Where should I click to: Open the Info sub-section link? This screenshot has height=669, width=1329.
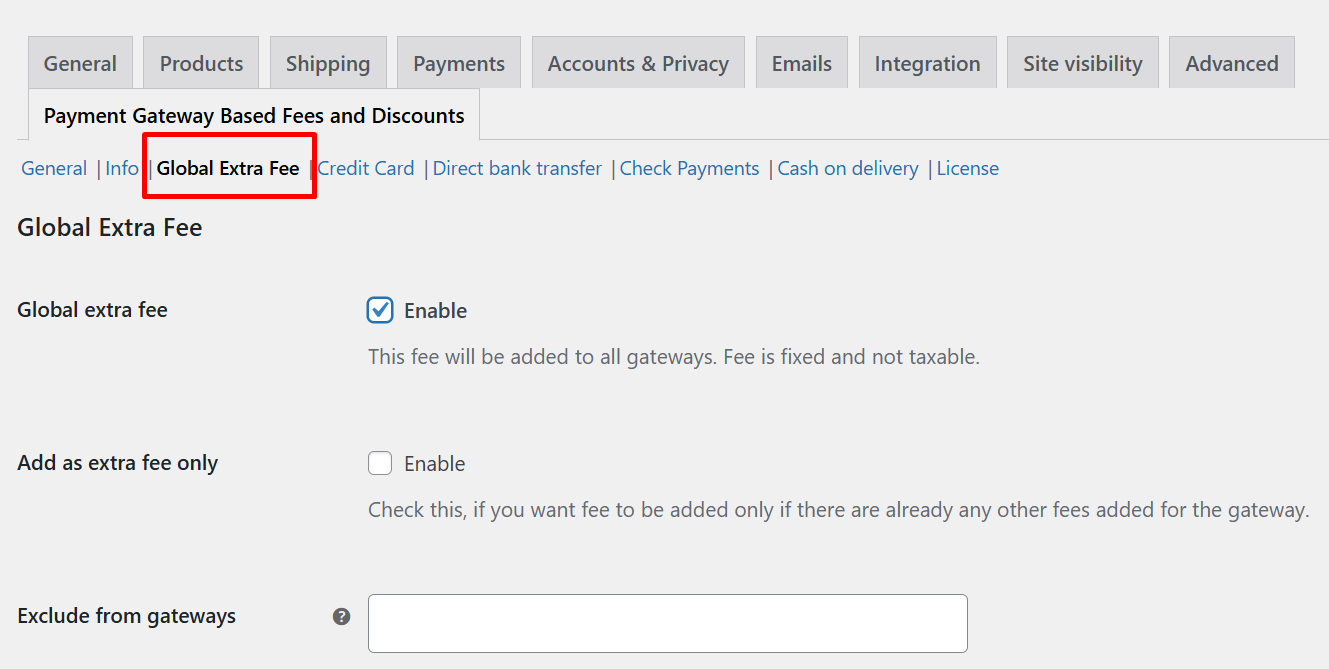pos(122,168)
